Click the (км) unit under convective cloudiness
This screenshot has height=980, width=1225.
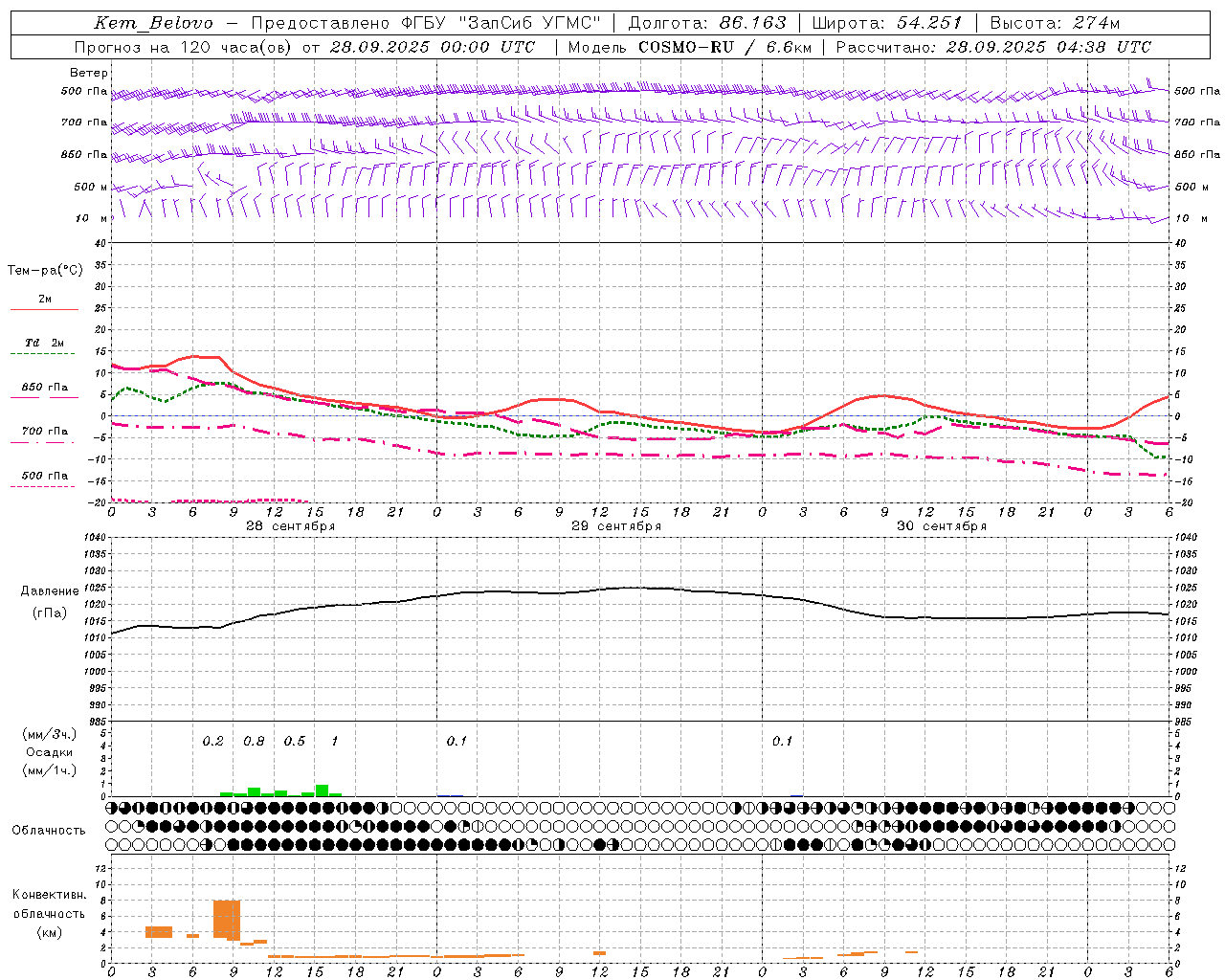tap(49, 932)
